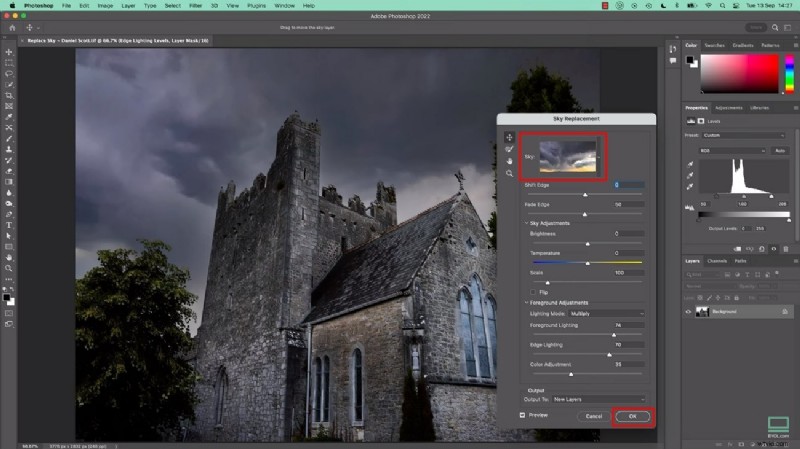The image size is (800, 449).
Task: Click the Share button in options bar
Action: [756, 28]
